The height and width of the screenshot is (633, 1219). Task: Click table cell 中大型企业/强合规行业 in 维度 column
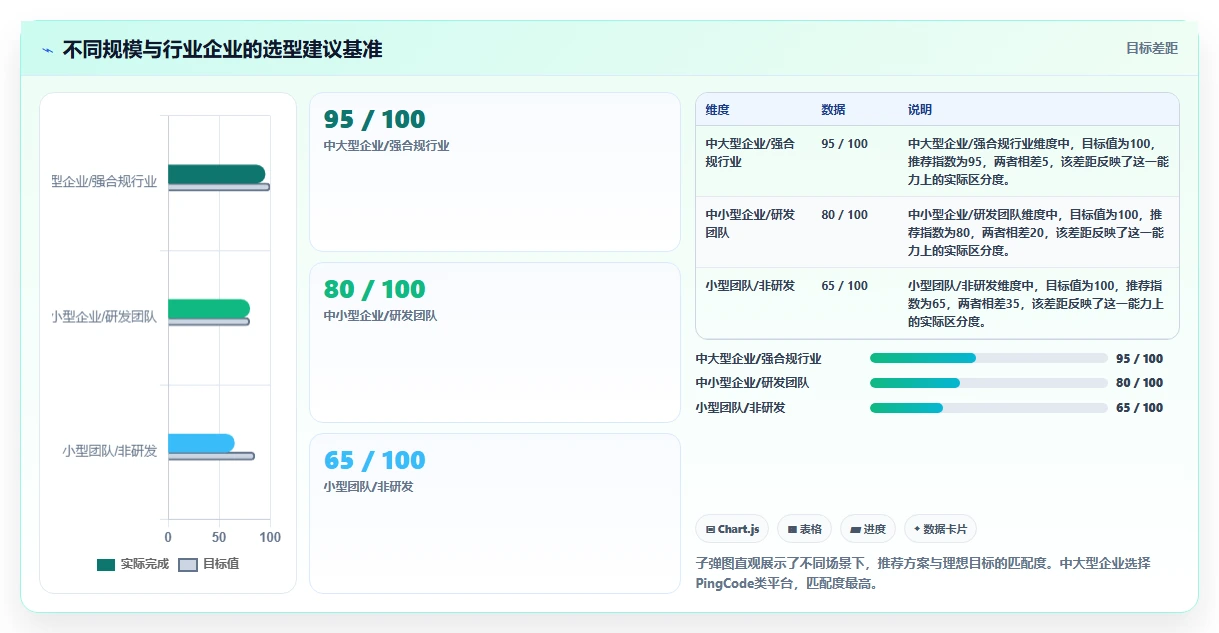click(750, 153)
